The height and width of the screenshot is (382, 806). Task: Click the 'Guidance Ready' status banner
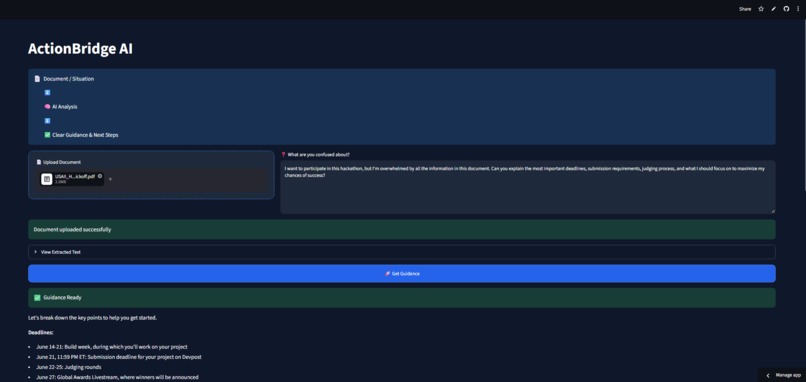point(401,298)
